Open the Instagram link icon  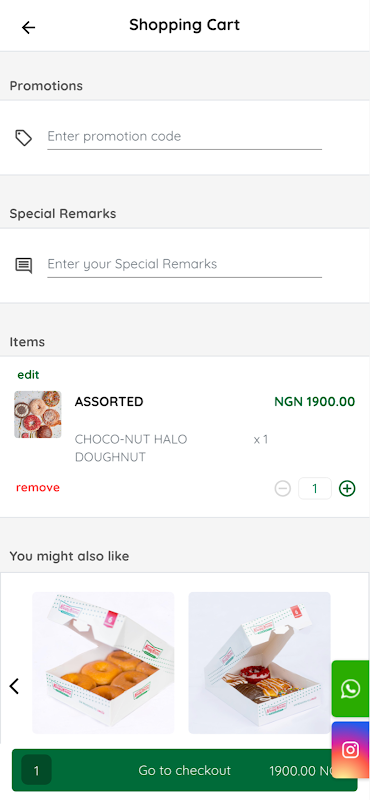[351, 749]
